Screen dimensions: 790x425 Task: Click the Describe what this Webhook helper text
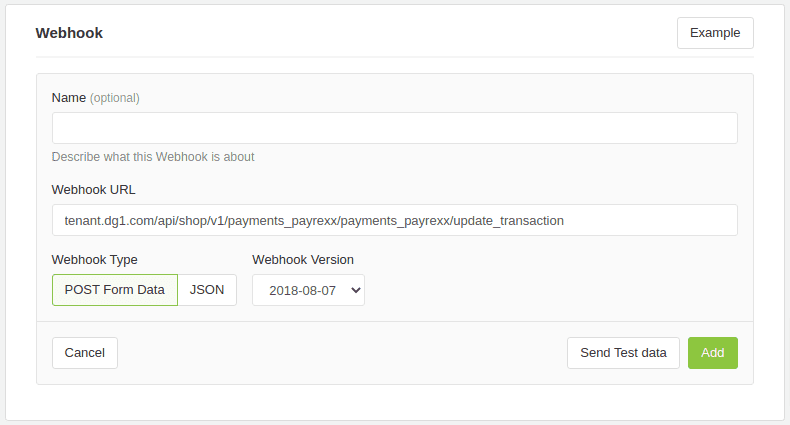tap(153, 157)
